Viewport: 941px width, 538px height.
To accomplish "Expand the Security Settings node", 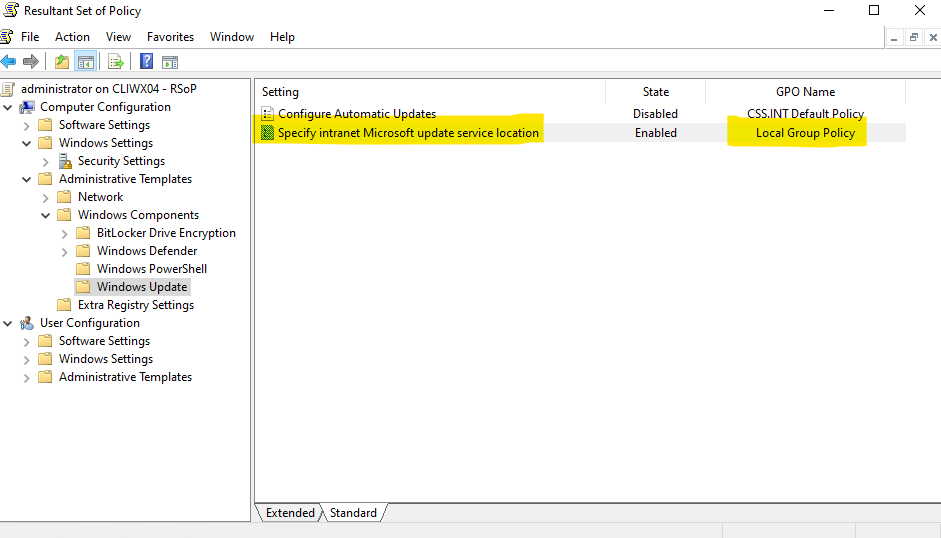I will (46, 162).
